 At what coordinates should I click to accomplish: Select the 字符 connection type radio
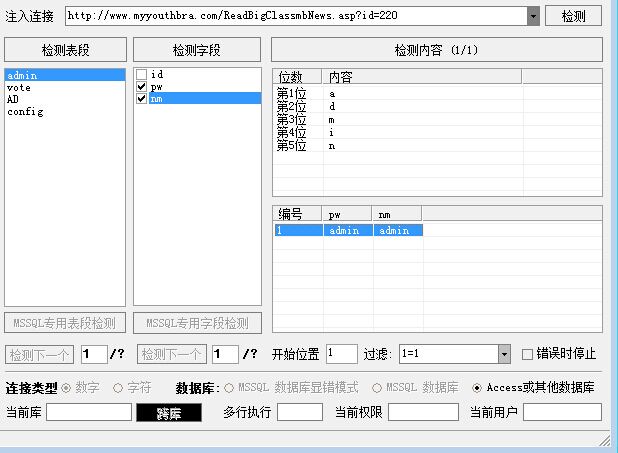point(118,388)
